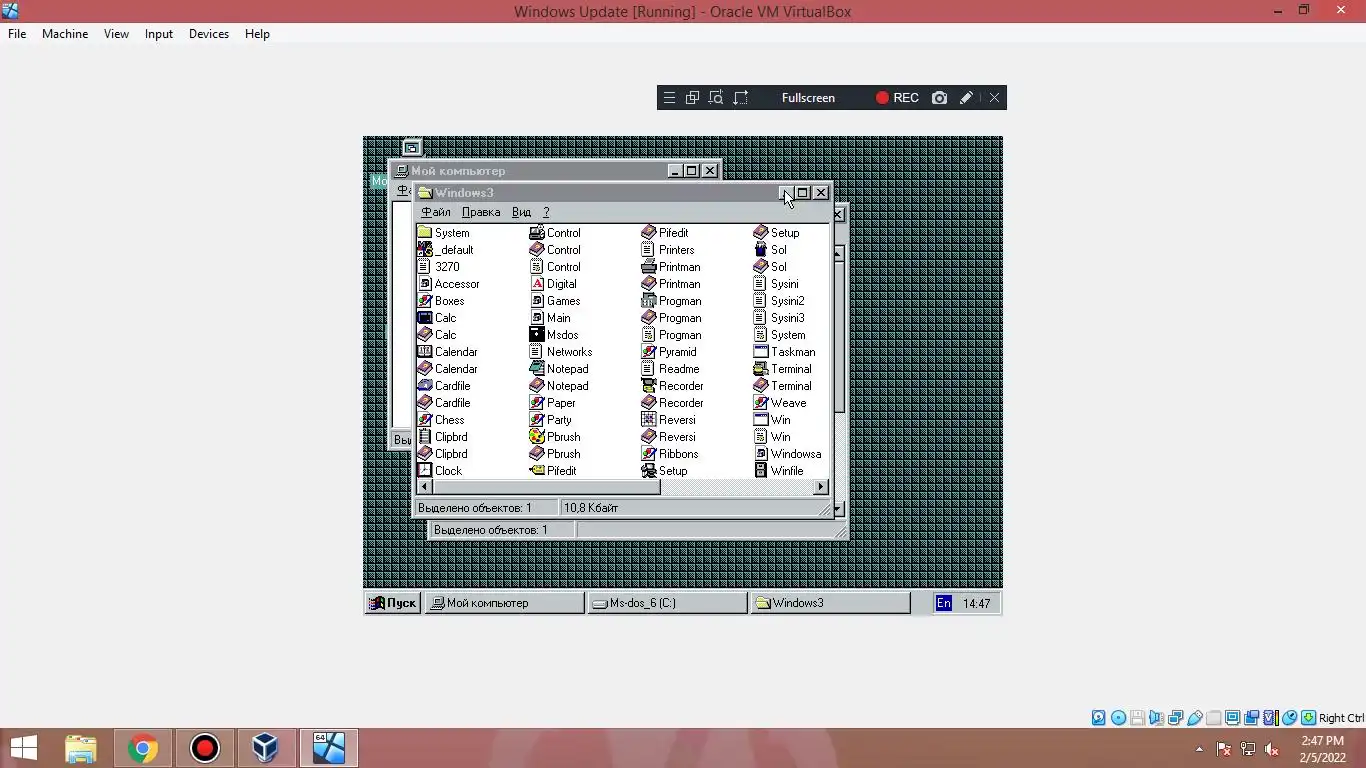
Task: Open the Вид menu in the Windows3 window
Action: [x=521, y=212]
